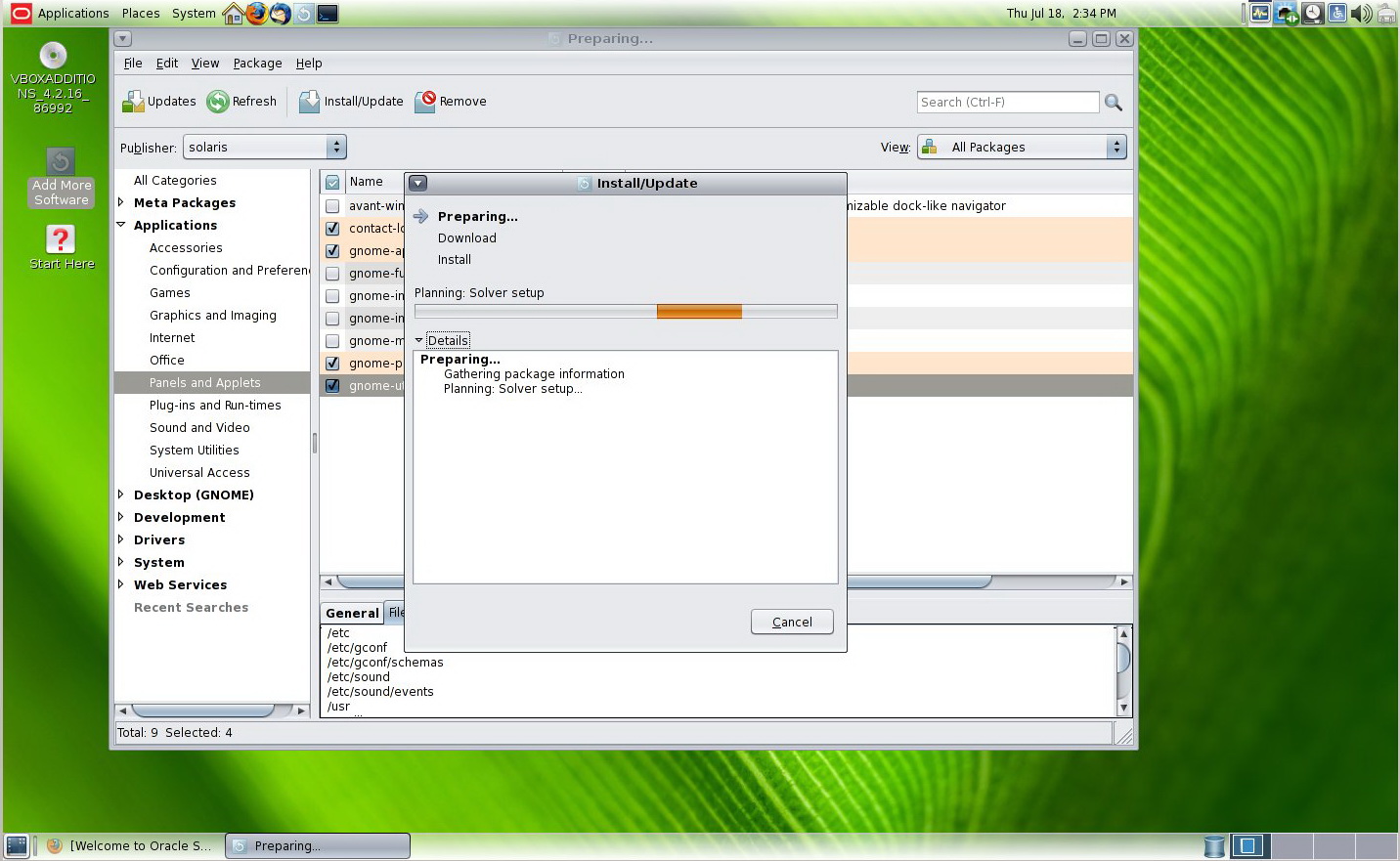Uncheck the gnome-ut package checkbox
This screenshot has width=1400, height=861.
pyautogui.click(x=332, y=386)
